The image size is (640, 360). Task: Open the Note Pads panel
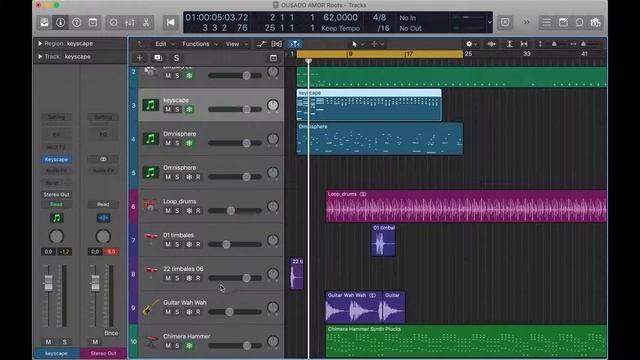(563, 22)
